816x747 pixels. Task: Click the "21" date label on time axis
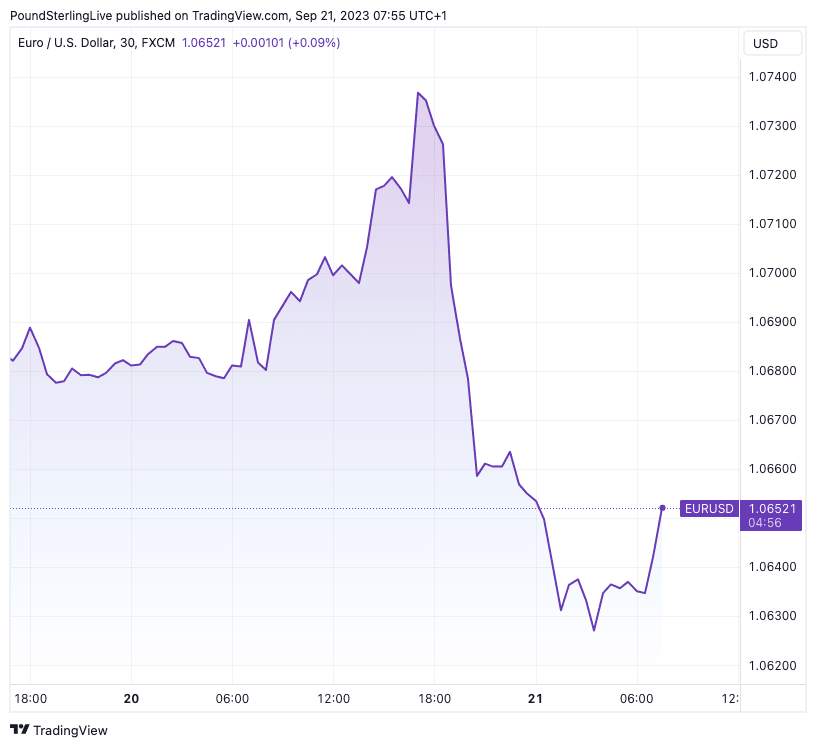tap(535, 698)
